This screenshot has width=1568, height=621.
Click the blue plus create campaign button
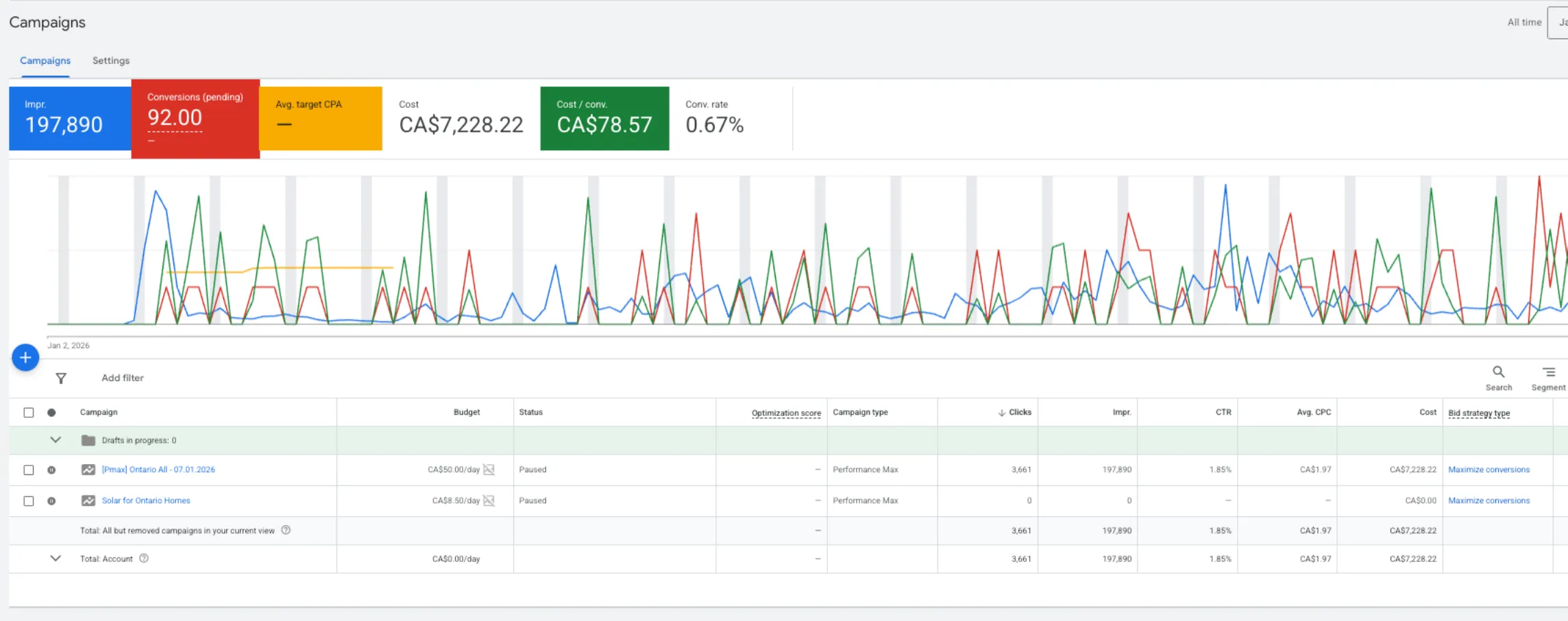(25, 358)
